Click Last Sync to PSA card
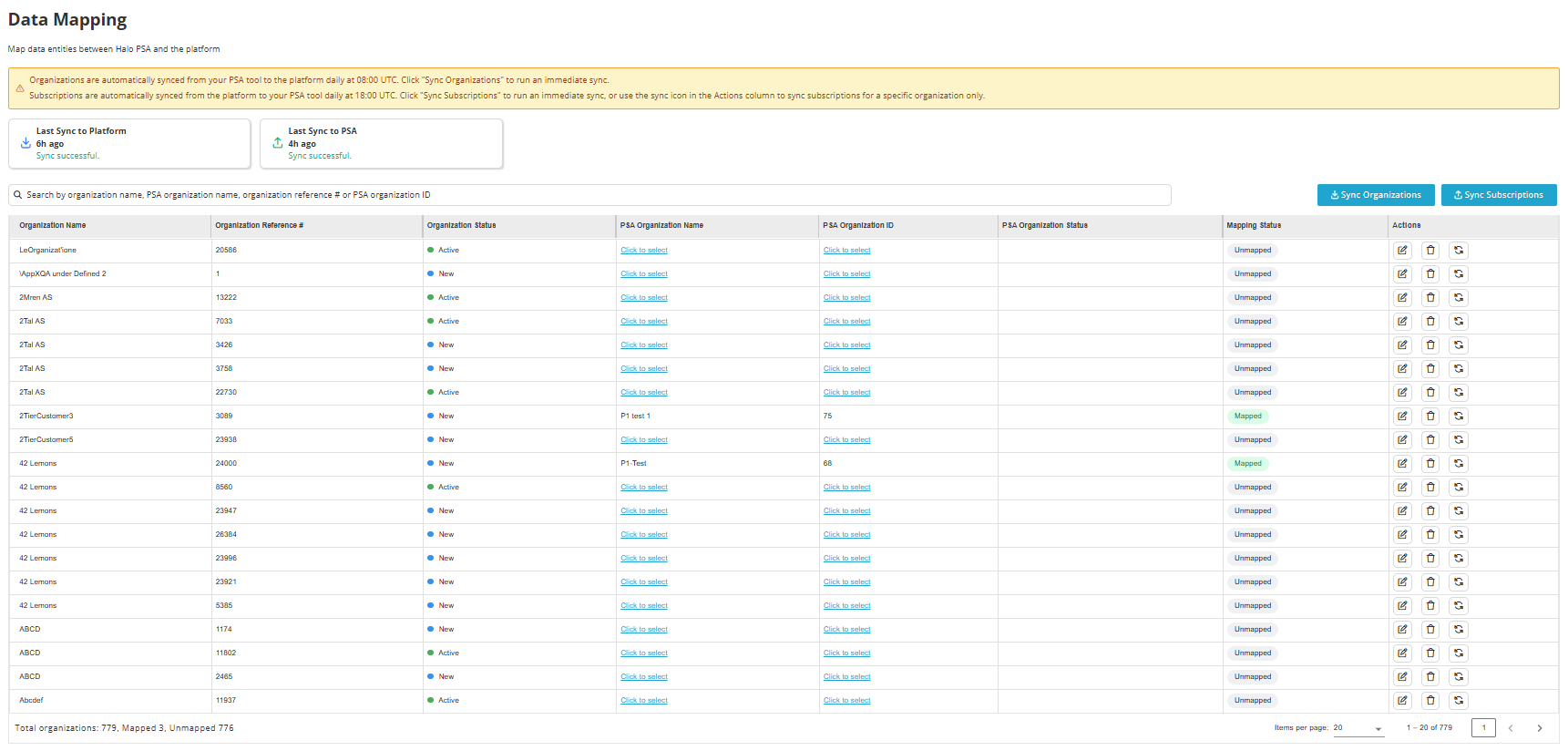Image resolution: width=1568 pixels, height=751 pixels. click(381, 143)
